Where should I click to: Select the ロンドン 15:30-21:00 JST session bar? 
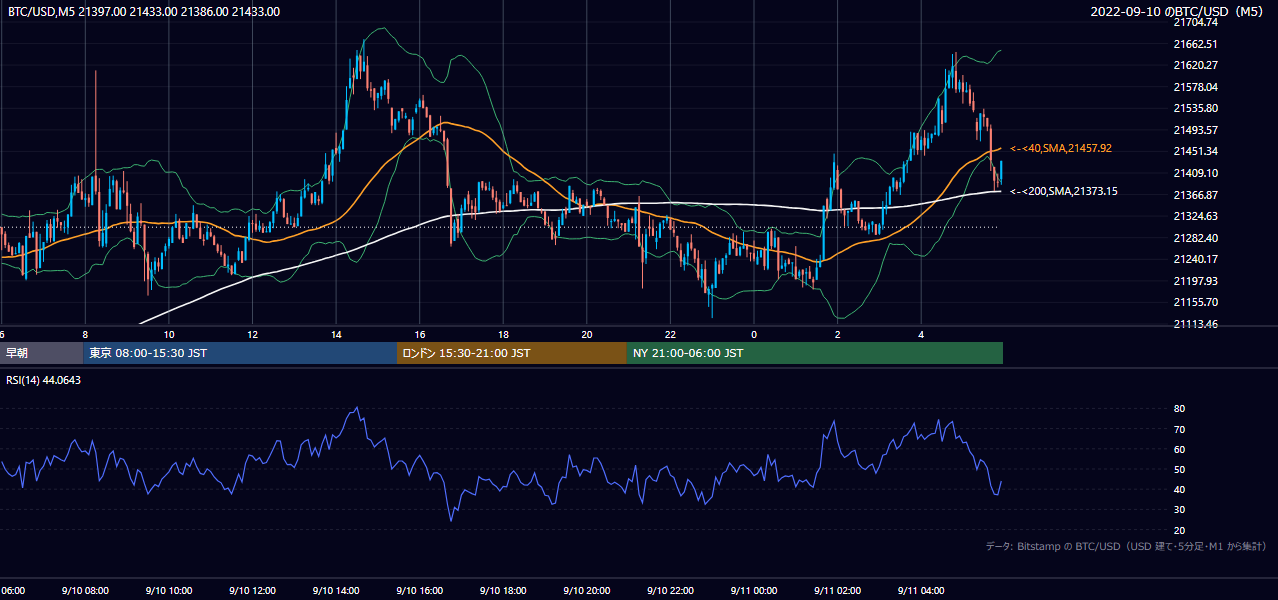click(512, 353)
